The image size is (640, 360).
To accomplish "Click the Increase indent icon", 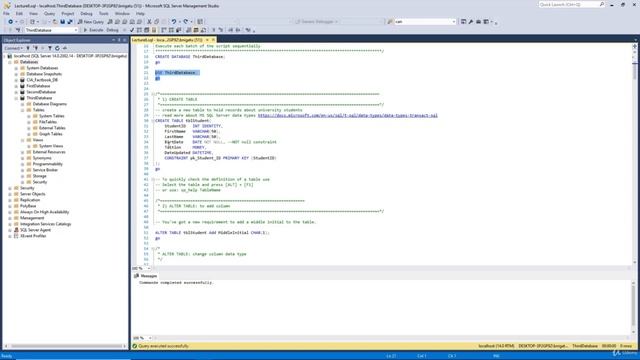I will click(238, 30).
